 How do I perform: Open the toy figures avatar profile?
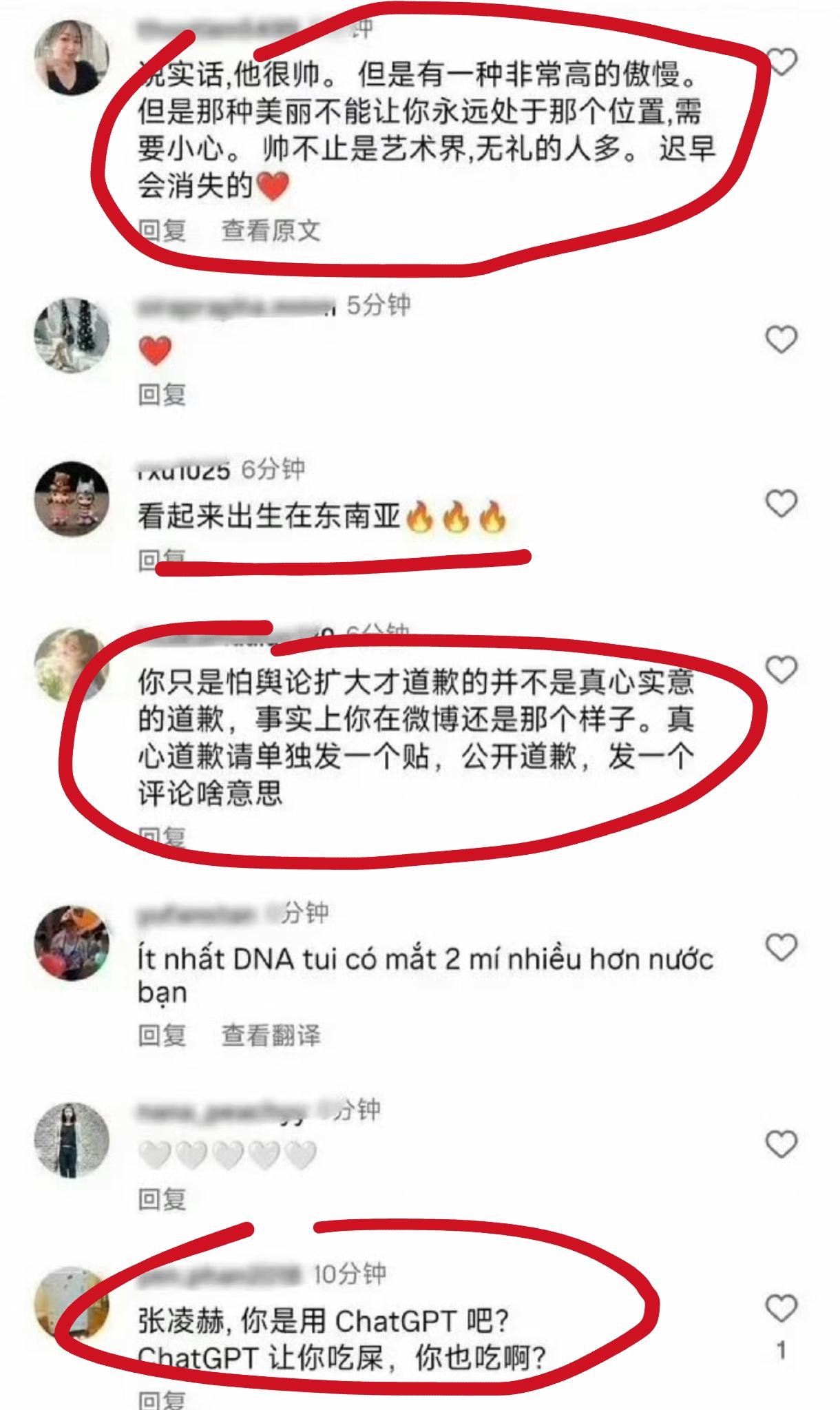point(72,499)
